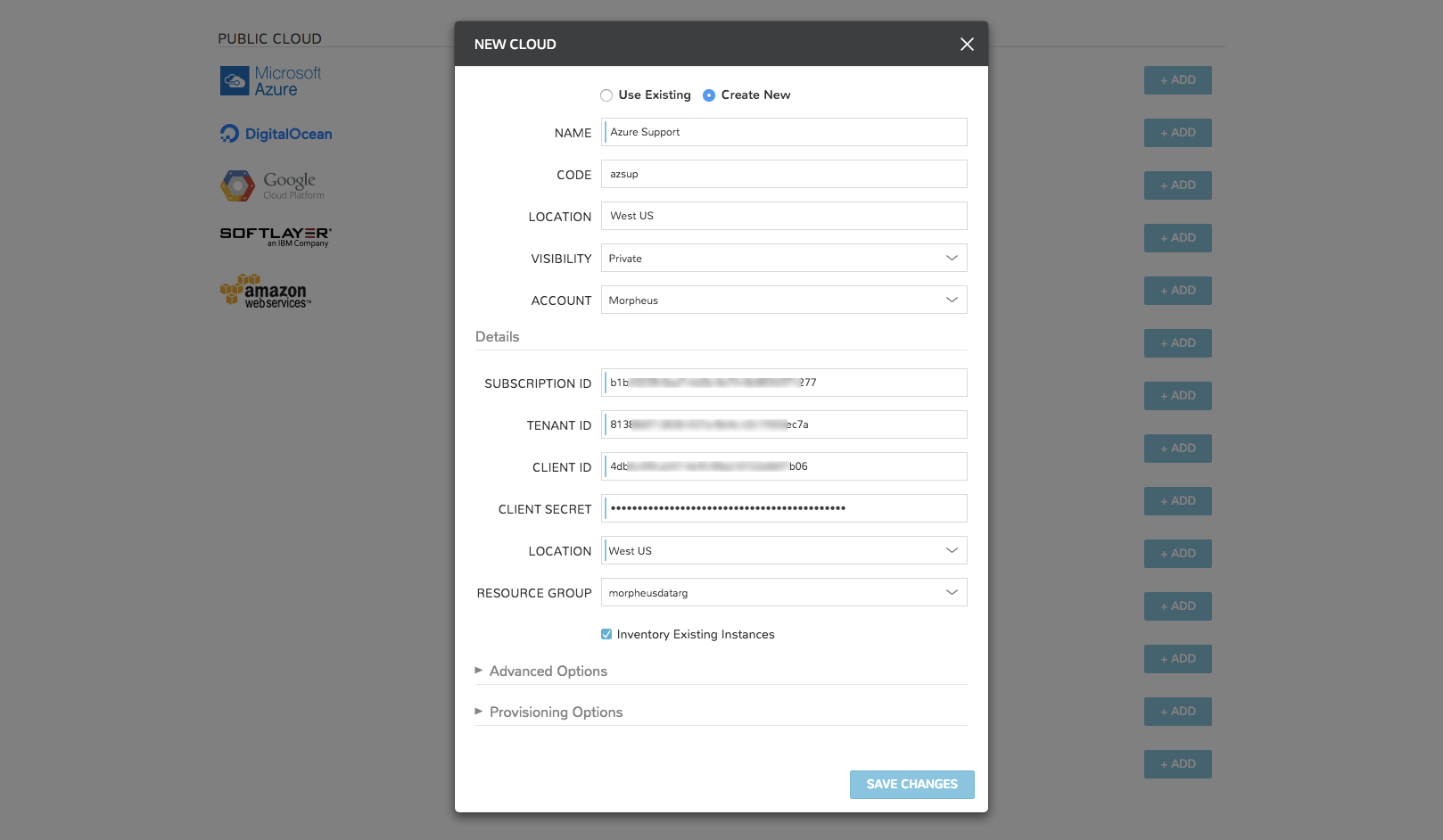Click Add button for DigitalOcean

click(x=1178, y=133)
